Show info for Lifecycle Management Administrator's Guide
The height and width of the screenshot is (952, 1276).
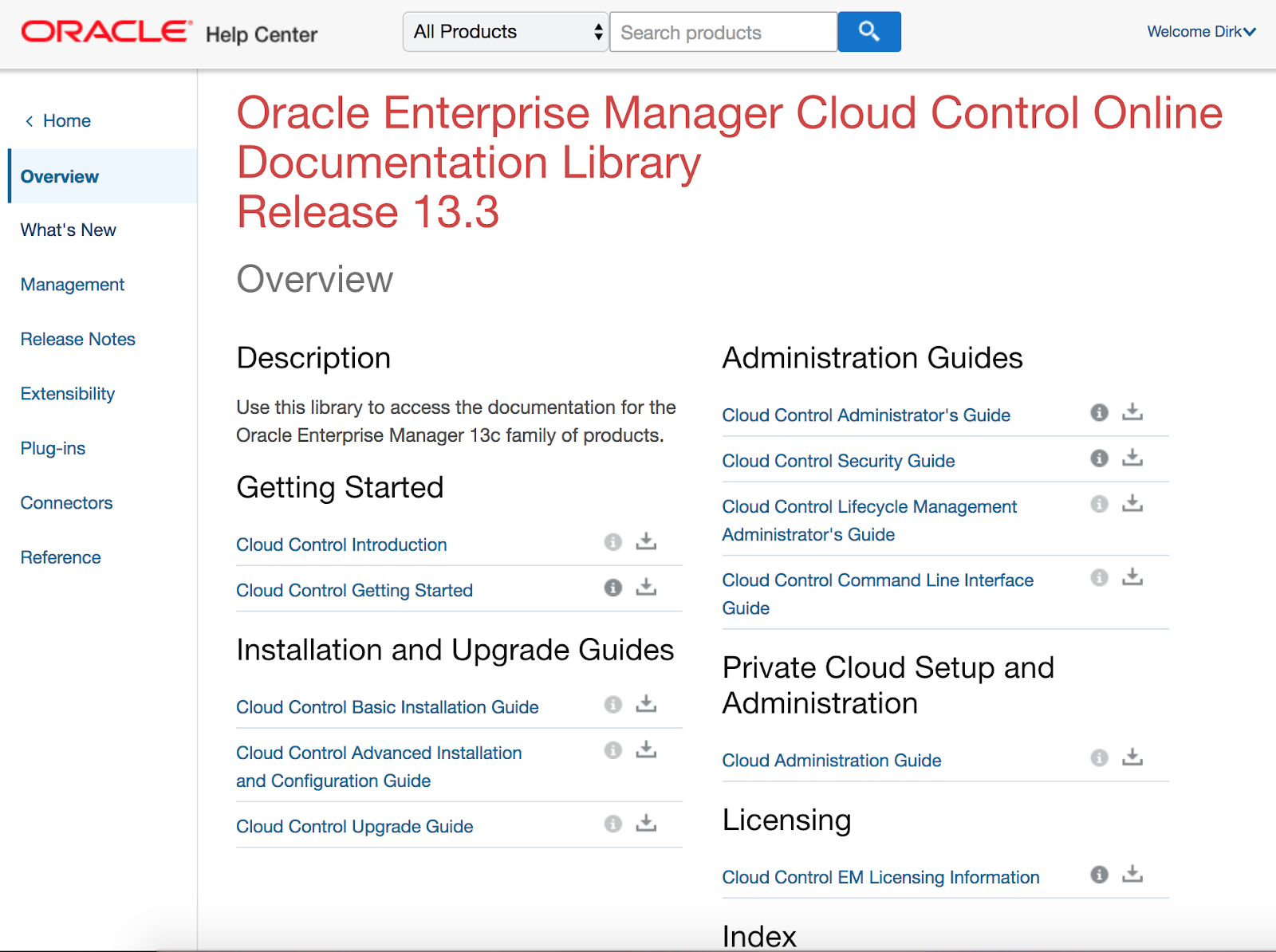[1099, 504]
